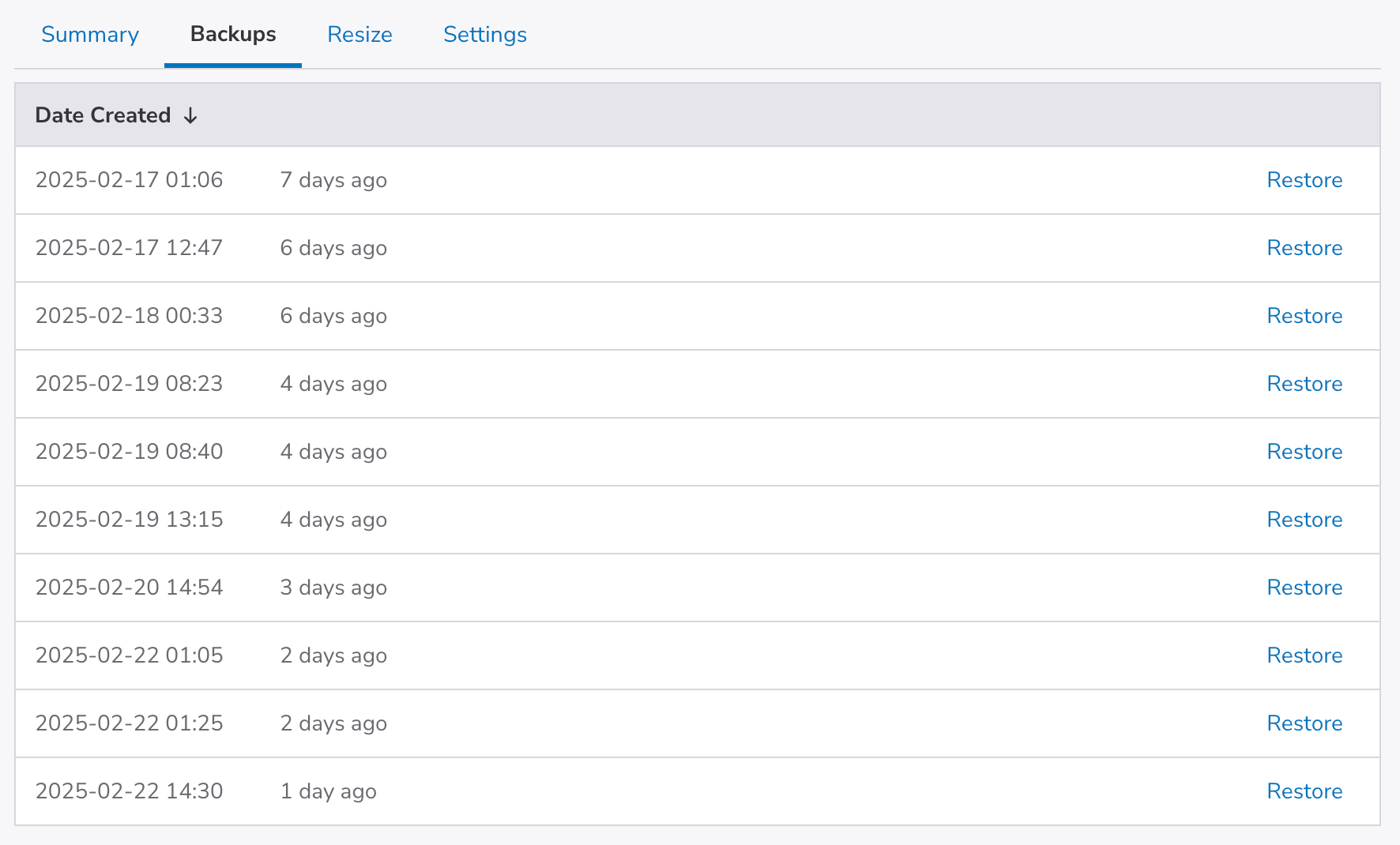Click the 2025-02-22 14:30 timestamp
Image resolution: width=1400 pixels, height=845 pixels.
130,791
